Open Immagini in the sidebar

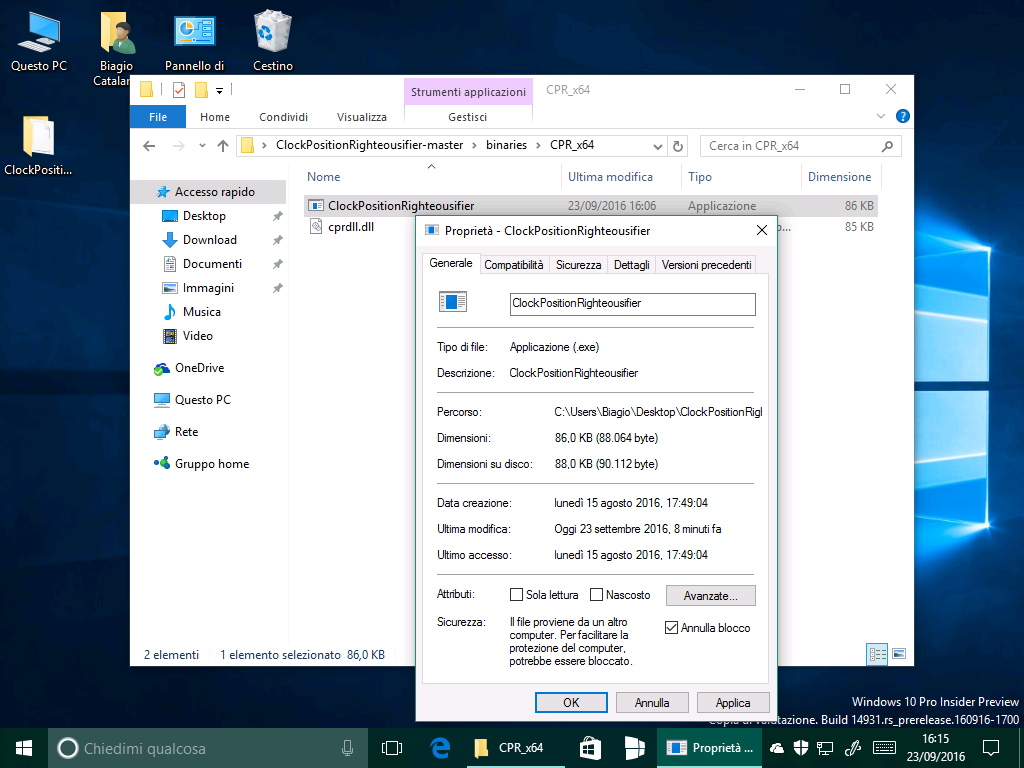point(208,288)
